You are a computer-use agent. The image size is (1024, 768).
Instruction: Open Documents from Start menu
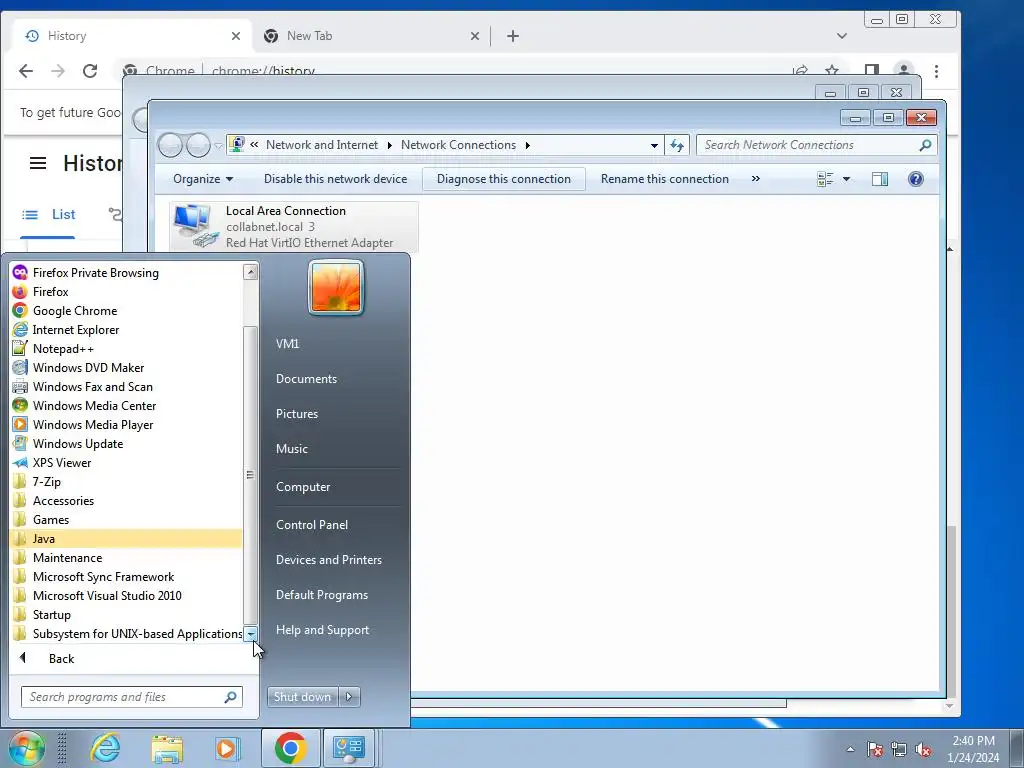(x=306, y=379)
